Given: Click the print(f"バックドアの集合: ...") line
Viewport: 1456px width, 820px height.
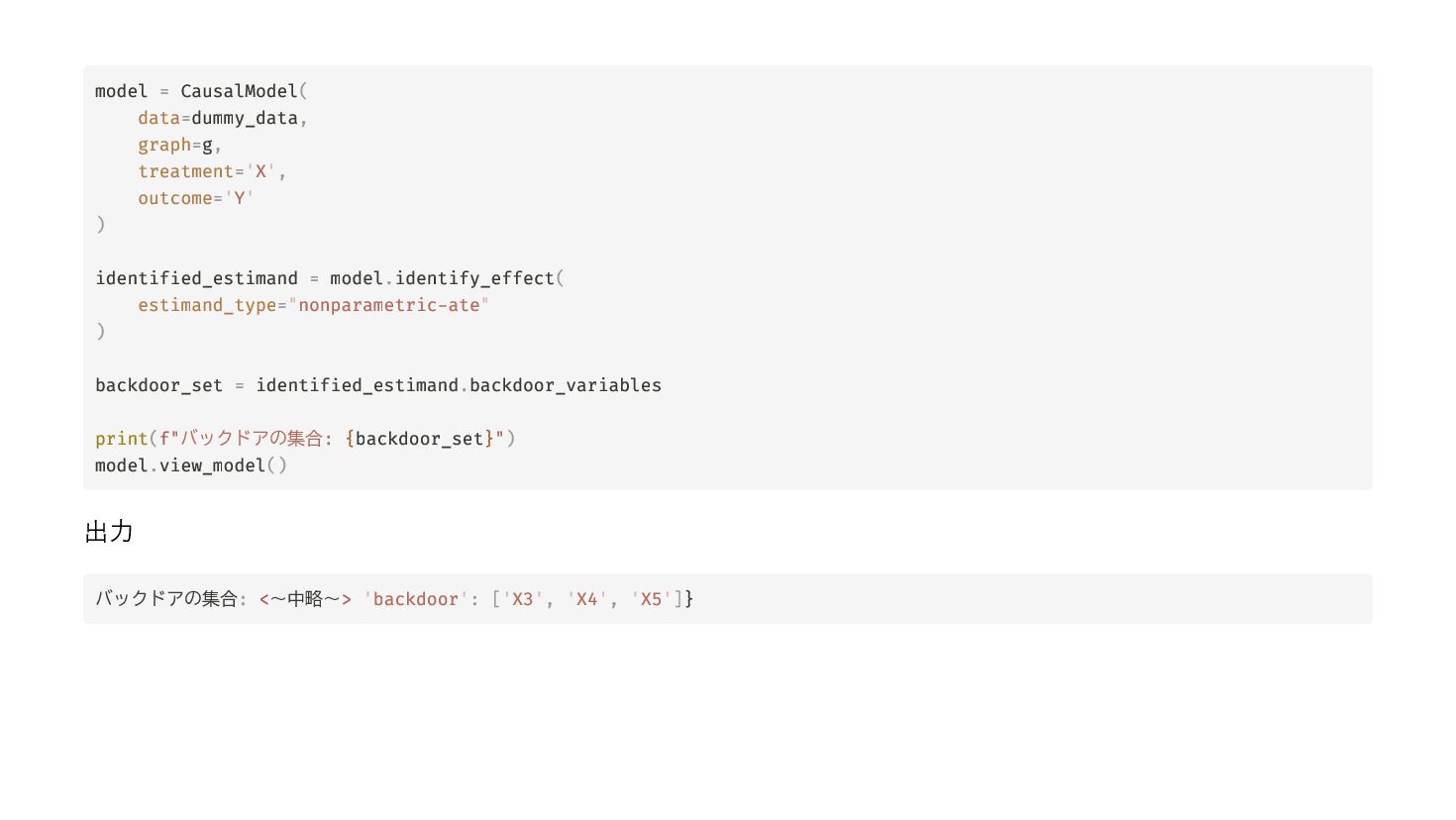Looking at the screenshot, I should click(306, 439).
